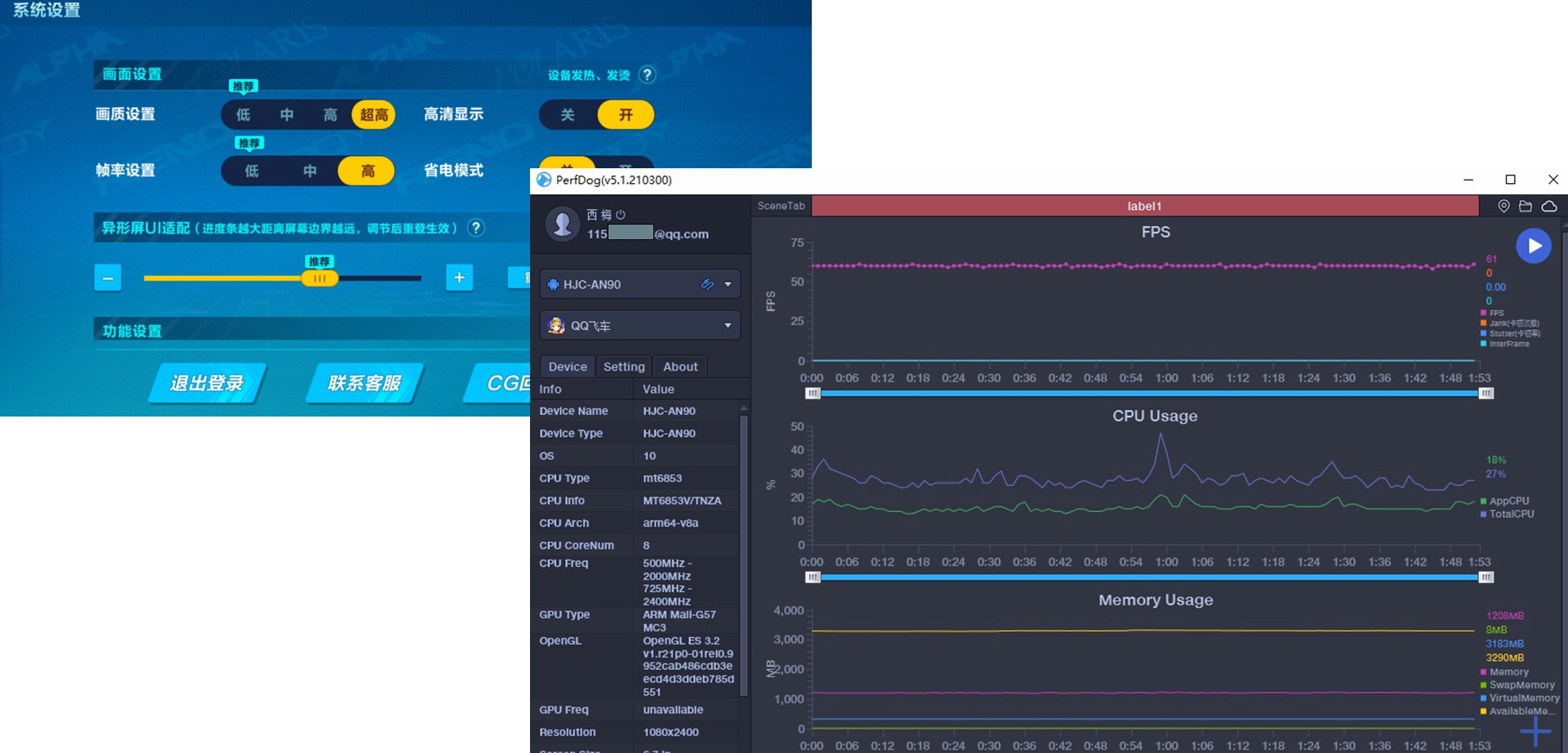Click the blue play record button

[x=1534, y=246]
